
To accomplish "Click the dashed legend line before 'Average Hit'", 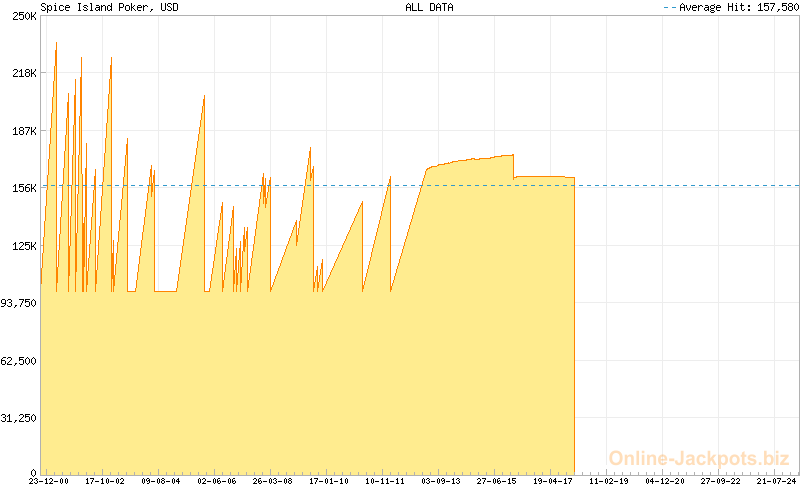I will coord(670,7).
